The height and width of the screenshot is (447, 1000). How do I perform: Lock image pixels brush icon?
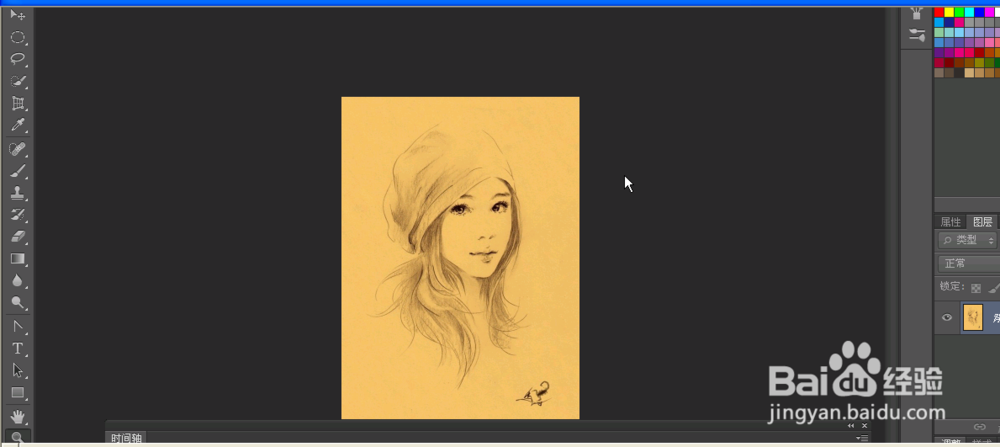(994, 288)
